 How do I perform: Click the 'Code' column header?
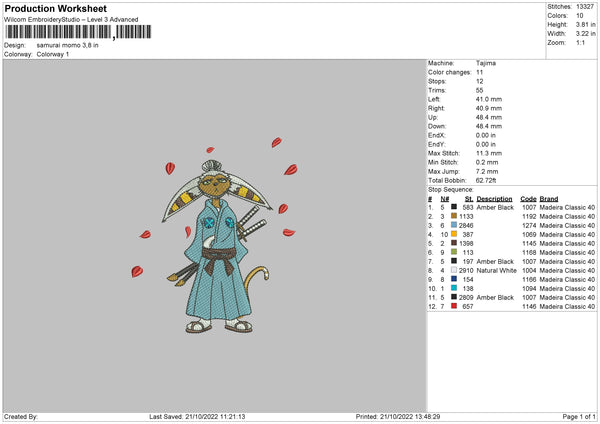point(528,199)
